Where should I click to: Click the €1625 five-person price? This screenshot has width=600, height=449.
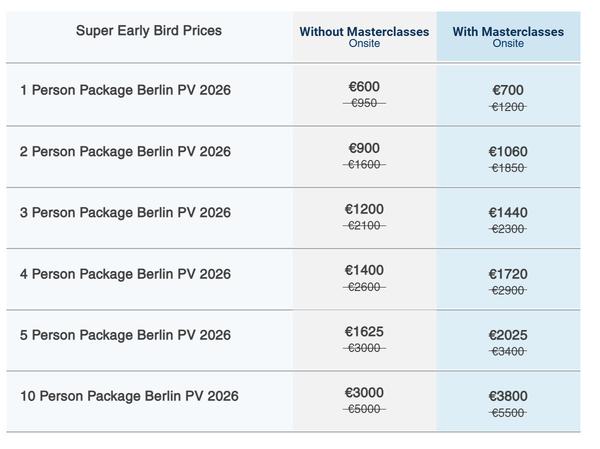point(364,331)
